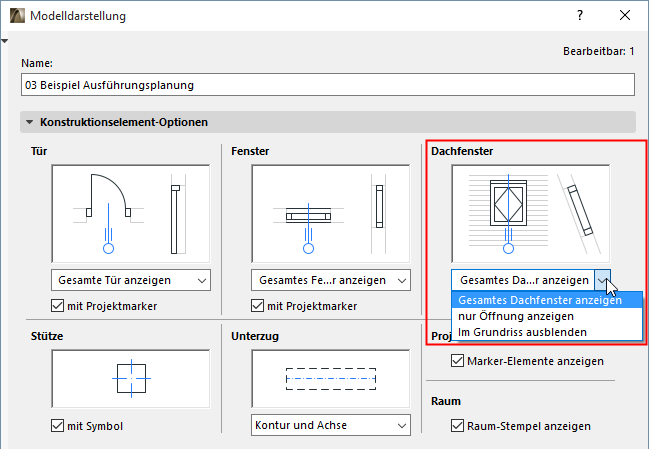Click the window (Fenster) preview symbol
The height and width of the screenshot is (449, 649).
point(331,213)
